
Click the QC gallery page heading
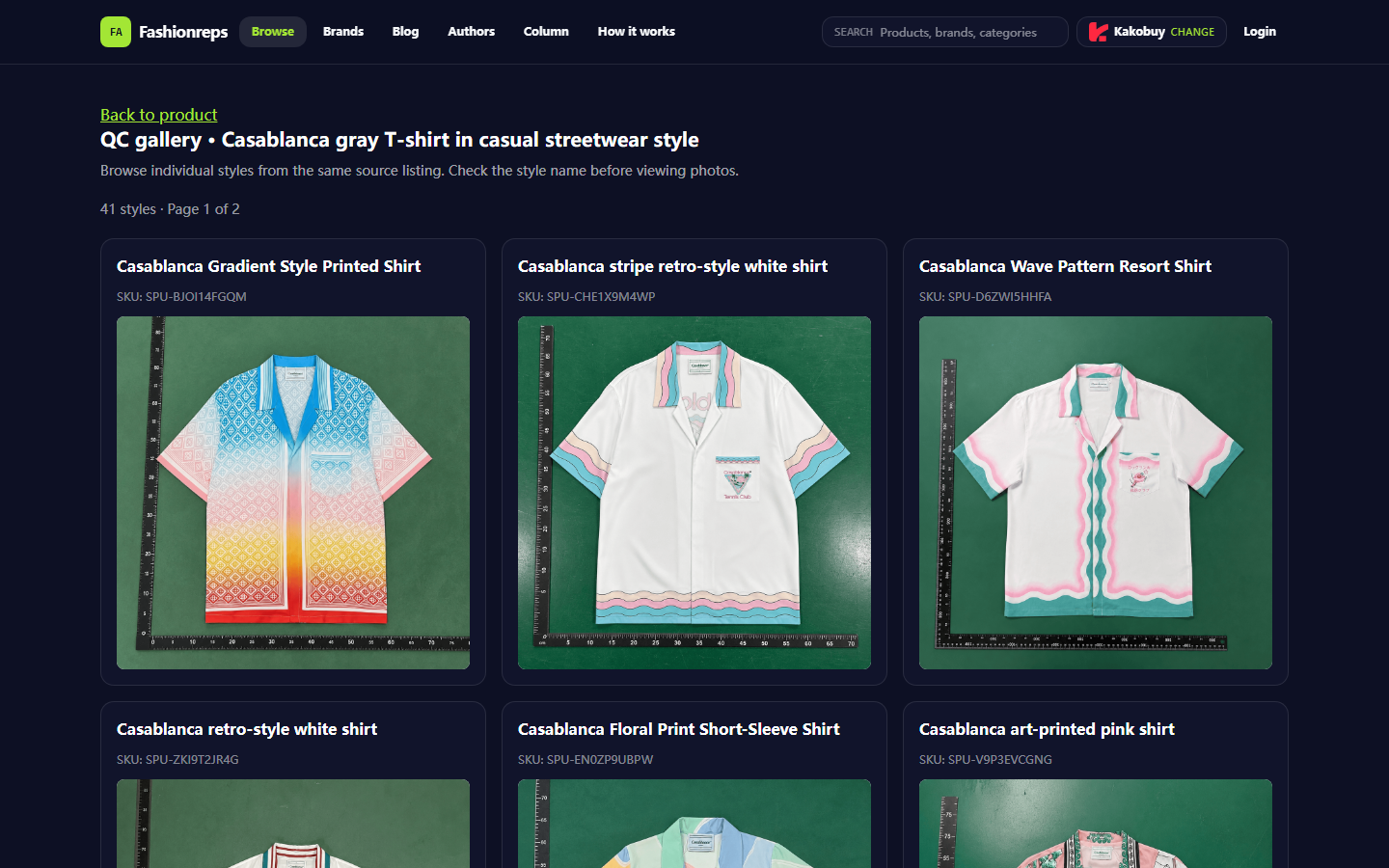pos(399,140)
